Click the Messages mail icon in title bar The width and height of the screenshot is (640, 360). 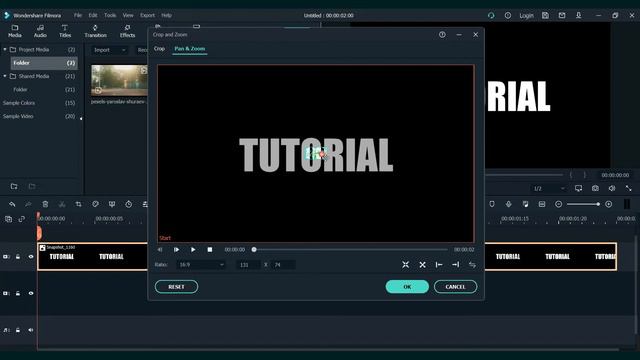pyautogui.click(x=562, y=16)
